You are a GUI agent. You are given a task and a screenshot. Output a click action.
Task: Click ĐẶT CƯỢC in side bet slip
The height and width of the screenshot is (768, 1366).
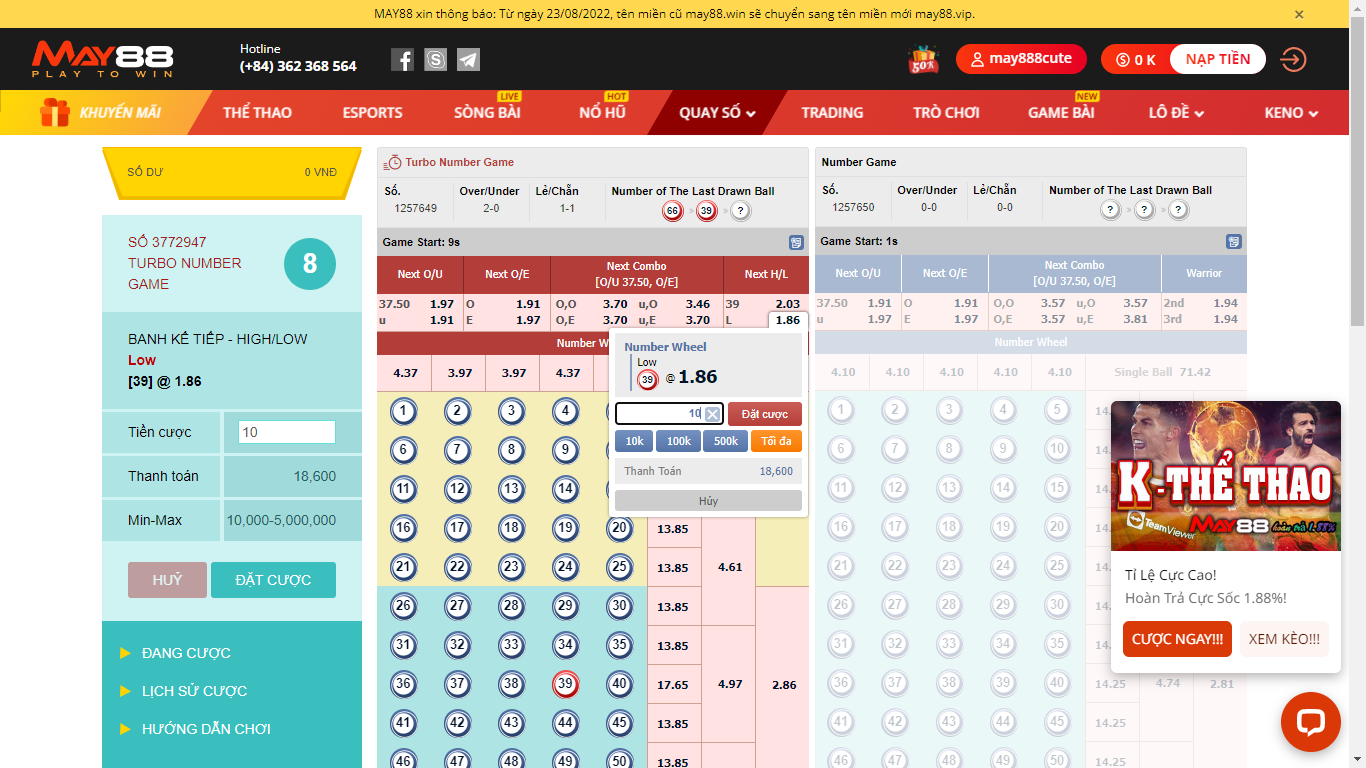273,580
